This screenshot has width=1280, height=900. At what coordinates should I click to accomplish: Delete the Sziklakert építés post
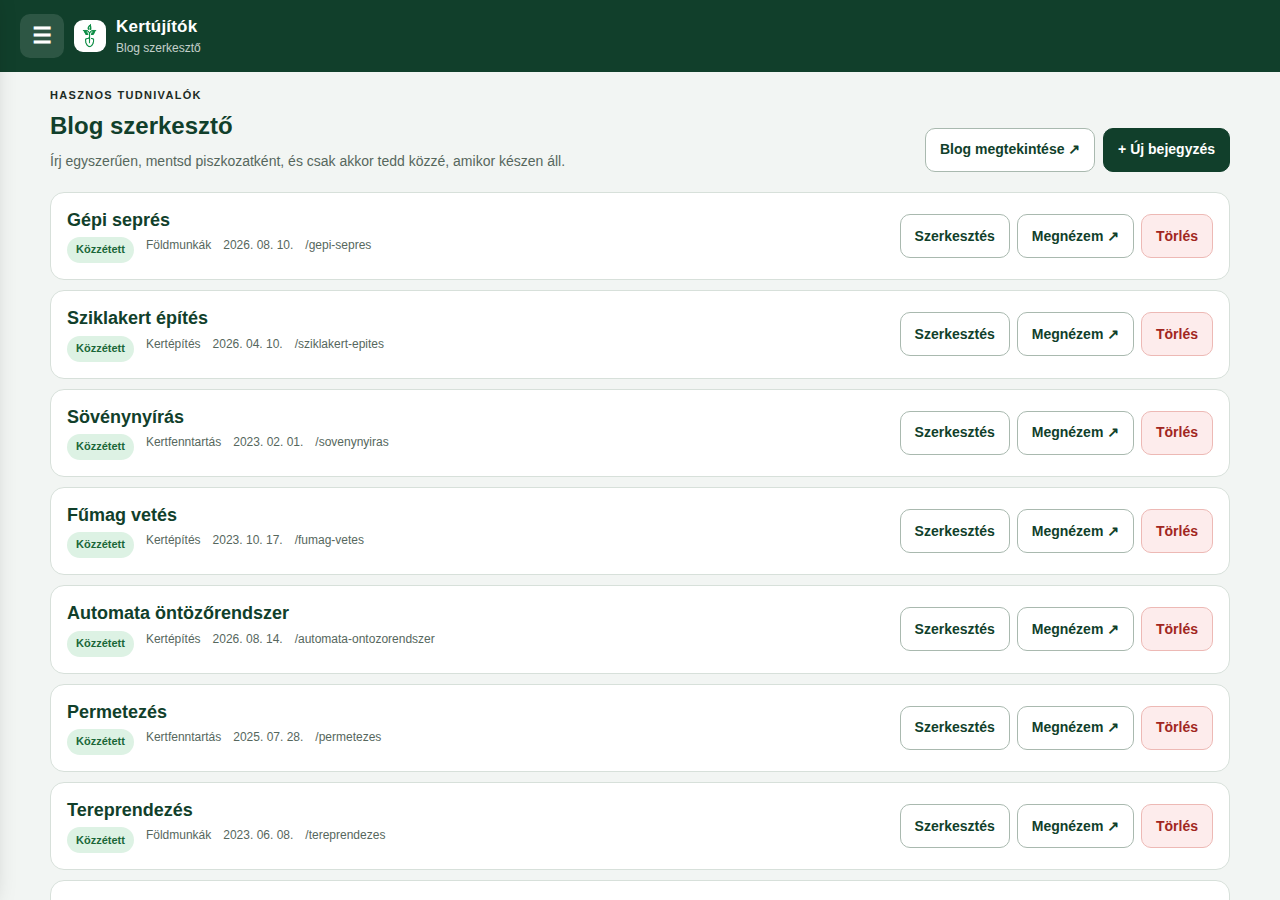(1177, 334)
